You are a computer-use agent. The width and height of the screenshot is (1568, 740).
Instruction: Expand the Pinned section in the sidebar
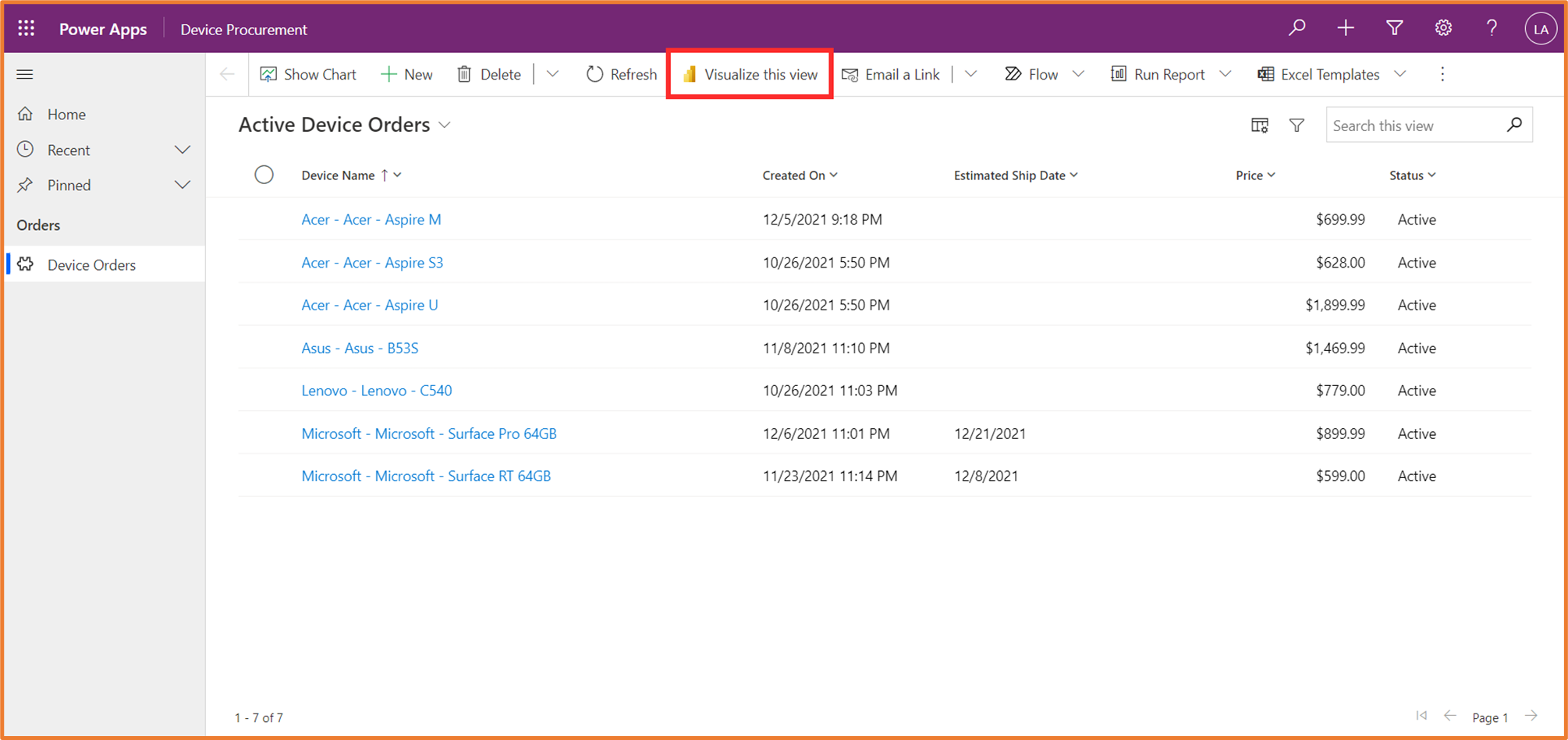(x=183, y=185)
